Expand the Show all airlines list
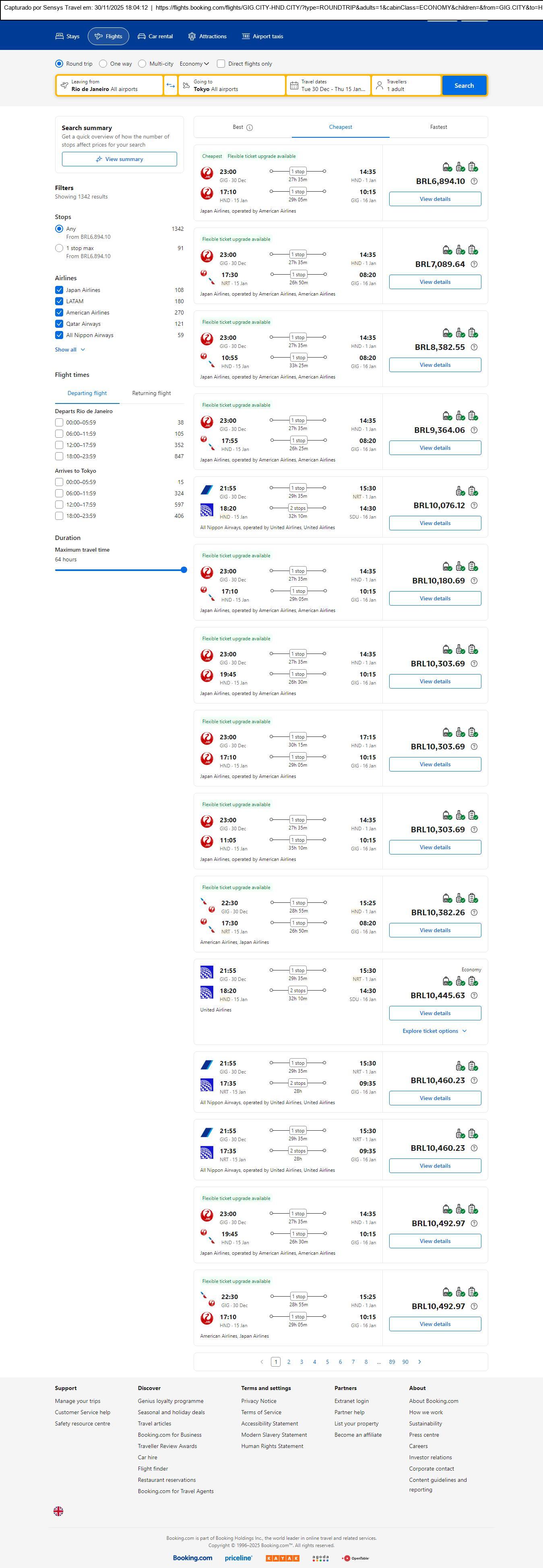 [69, 350]
